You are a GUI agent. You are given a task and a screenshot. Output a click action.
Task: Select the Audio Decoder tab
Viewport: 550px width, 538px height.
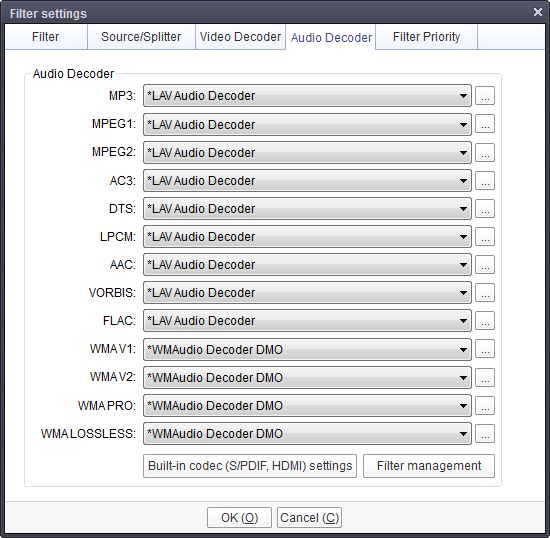pos(331,37)
